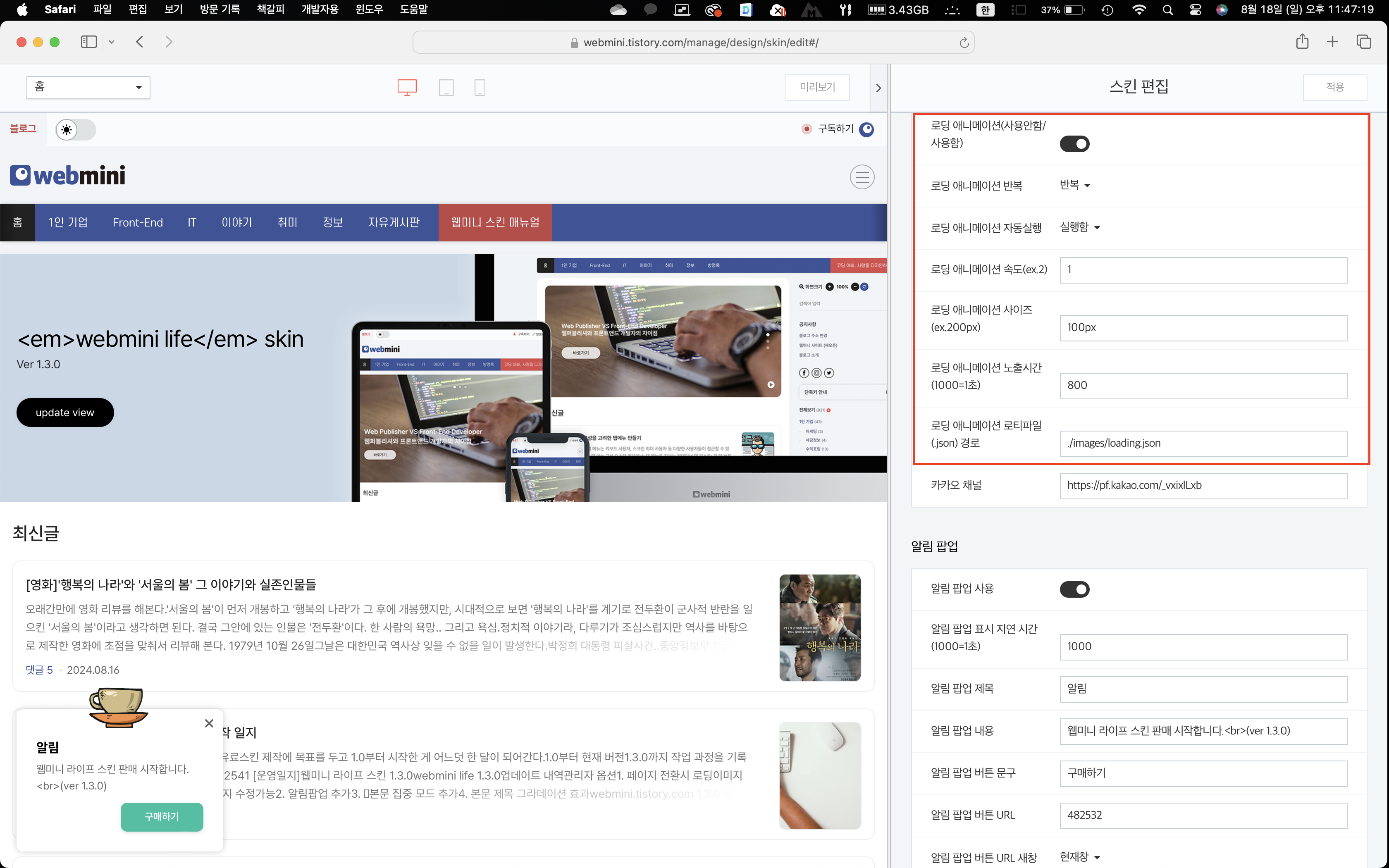Close the 알림 popup with X

[209, 723]
